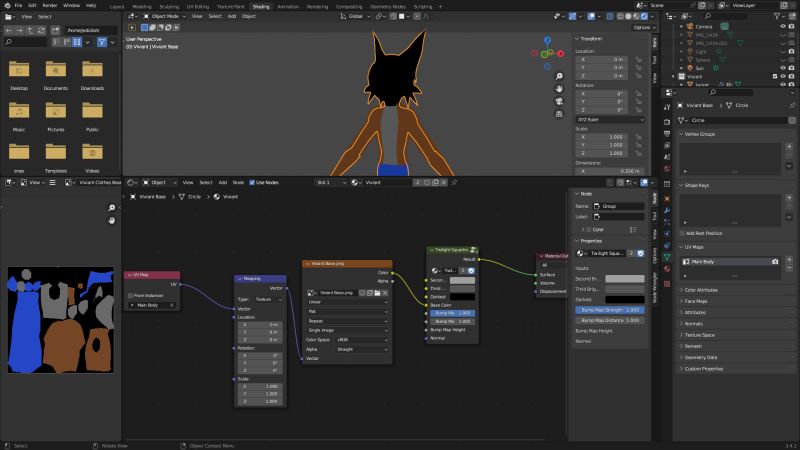Go forward in the file browser
The height and width of the screenshot is (450, 800).
tap(19, 31)
